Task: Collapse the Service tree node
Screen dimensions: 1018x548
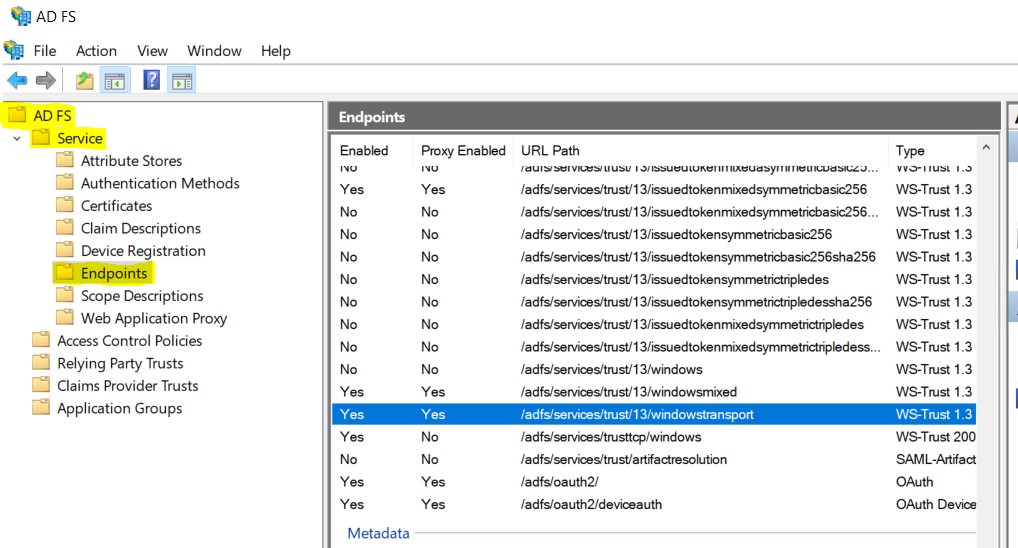Action: click(x=17, y=138)
